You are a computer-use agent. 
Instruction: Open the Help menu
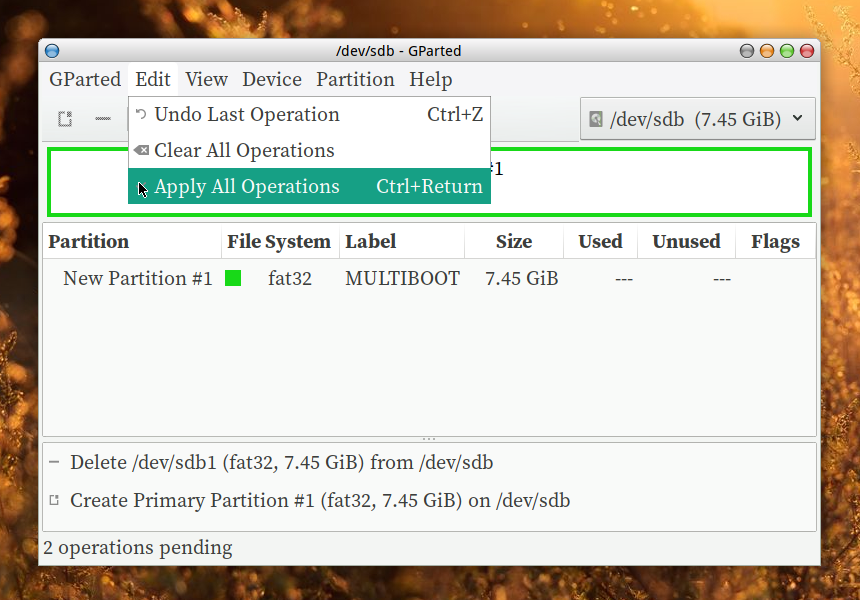point(431,80)
